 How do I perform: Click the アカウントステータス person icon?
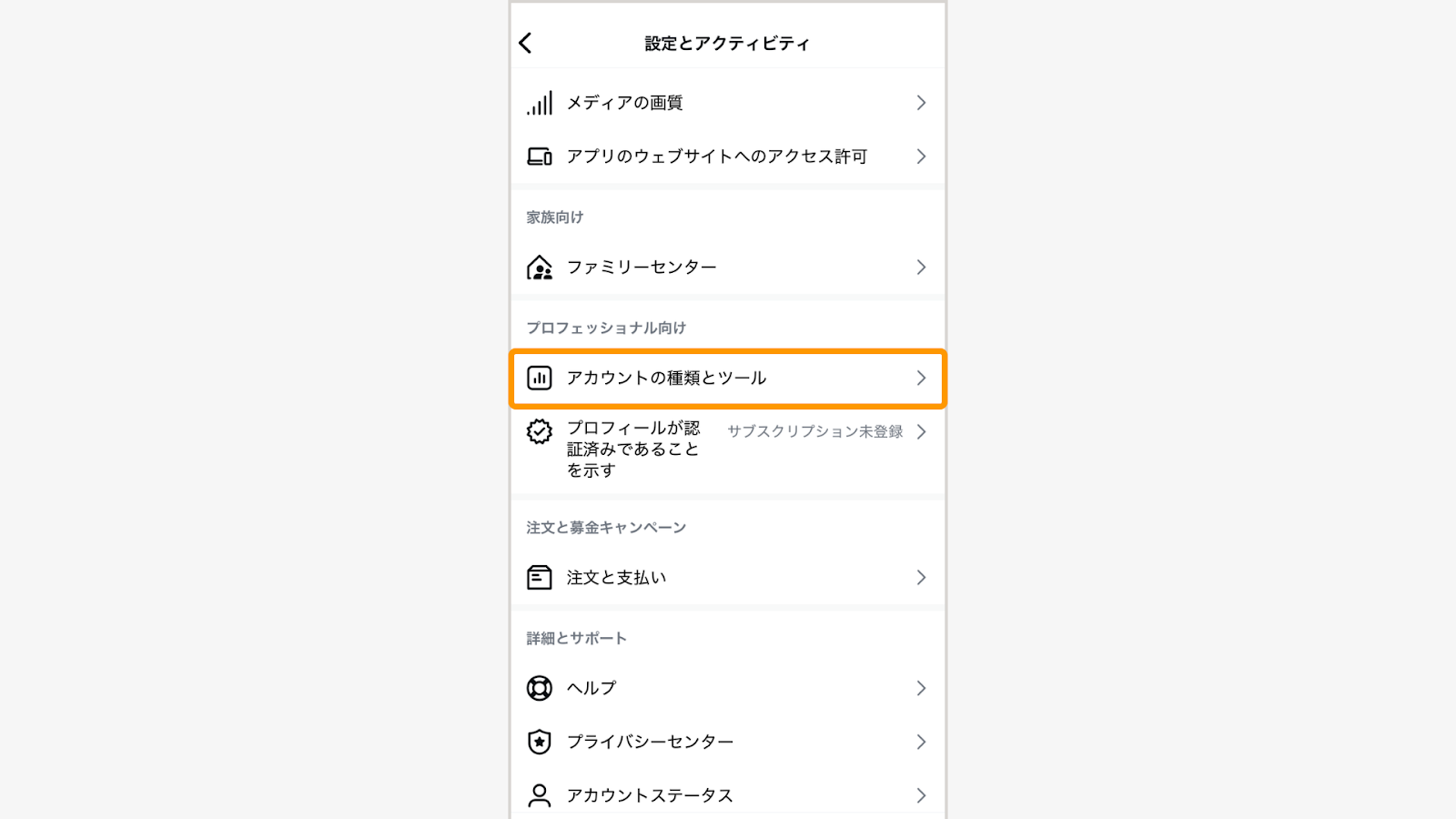(x=540, y=795)
